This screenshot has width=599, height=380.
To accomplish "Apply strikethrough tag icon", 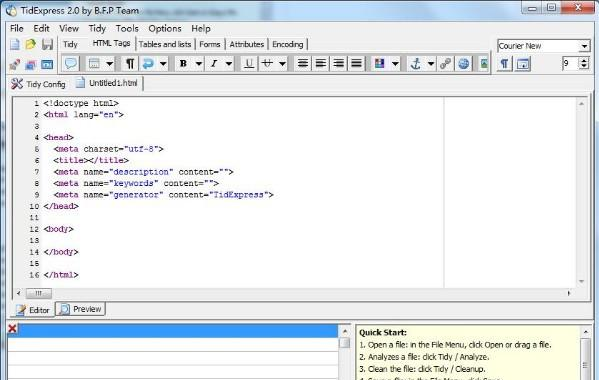I will [x=267, y=63].
